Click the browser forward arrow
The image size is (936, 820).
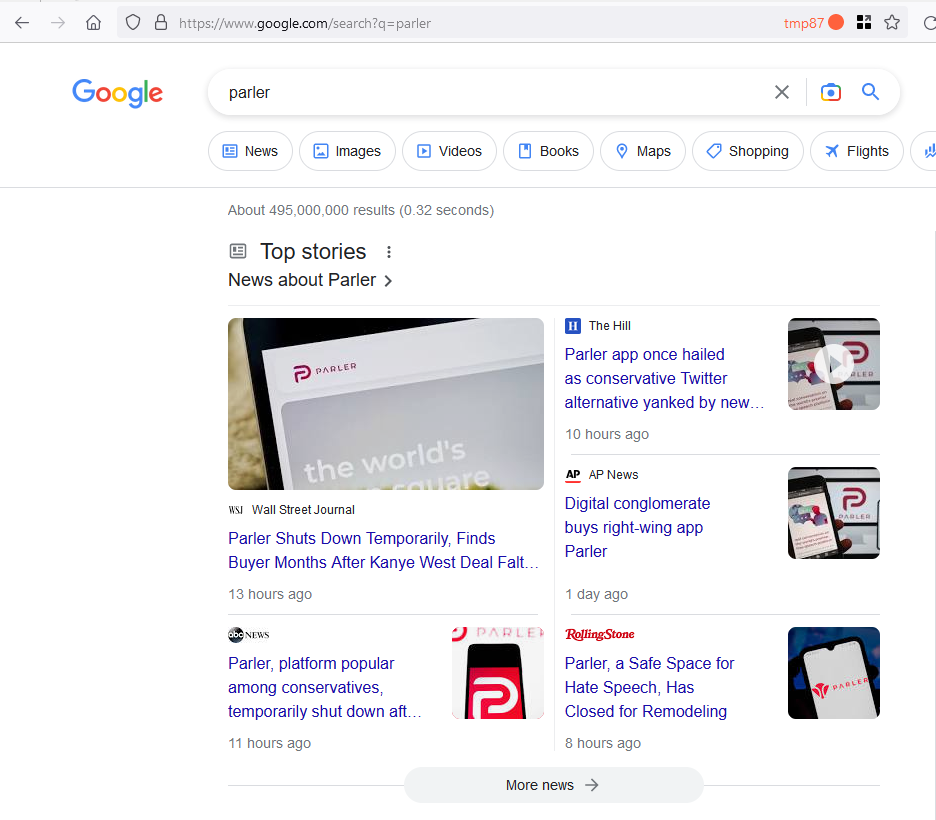tap(58, 23)
